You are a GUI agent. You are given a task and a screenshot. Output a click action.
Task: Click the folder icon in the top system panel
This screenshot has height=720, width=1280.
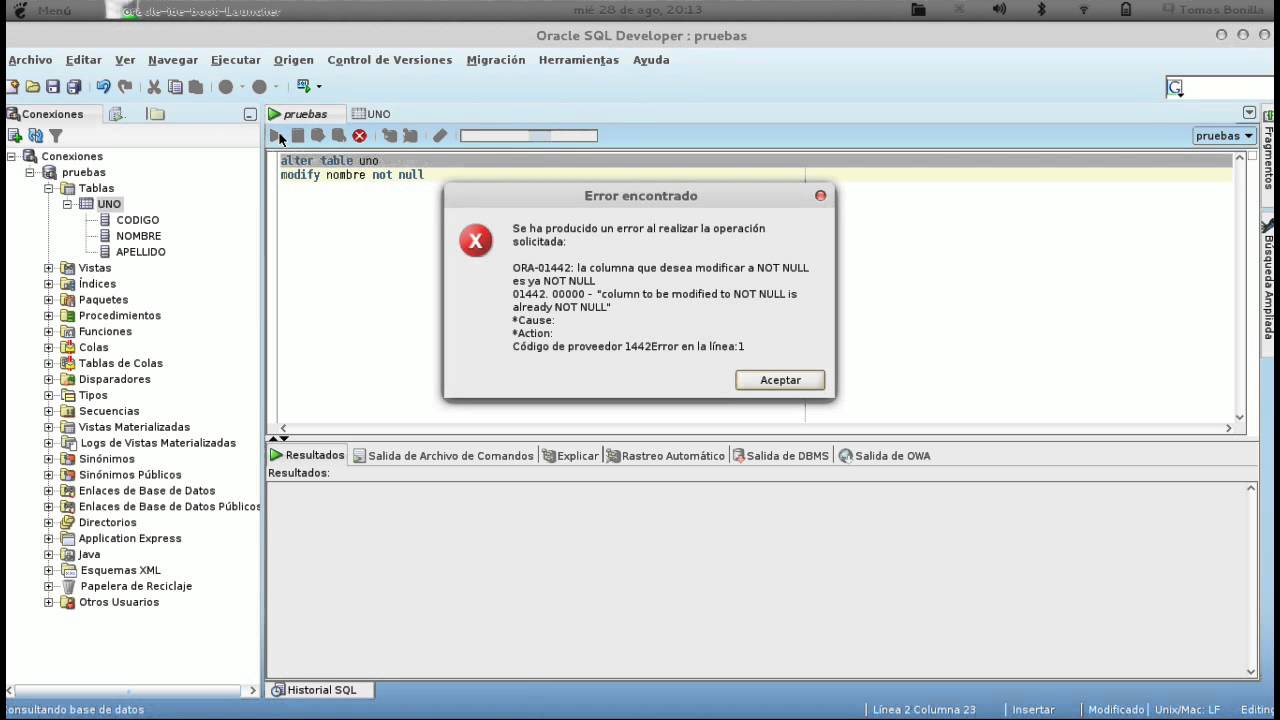click(x=919, y=10)
